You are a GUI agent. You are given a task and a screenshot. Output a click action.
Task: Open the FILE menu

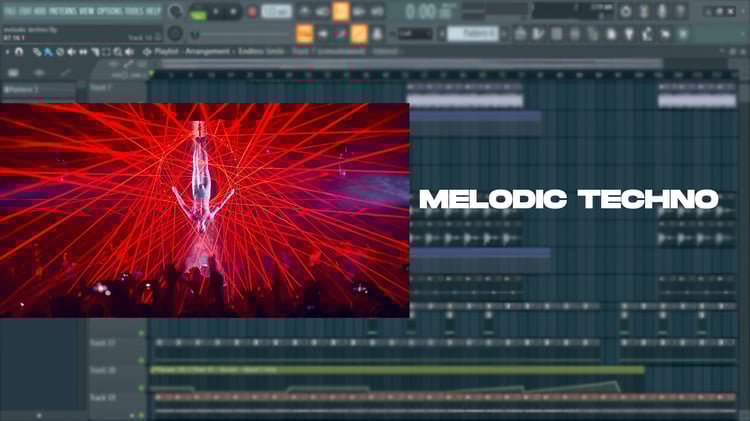(10, 11)
